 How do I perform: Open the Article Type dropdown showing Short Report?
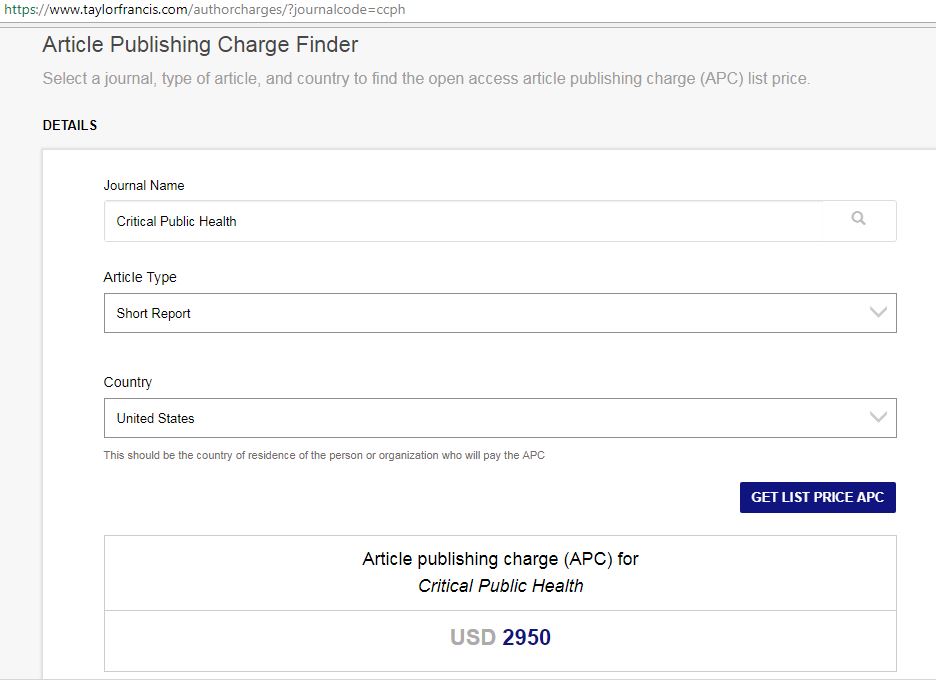click(x=480, y=313)
